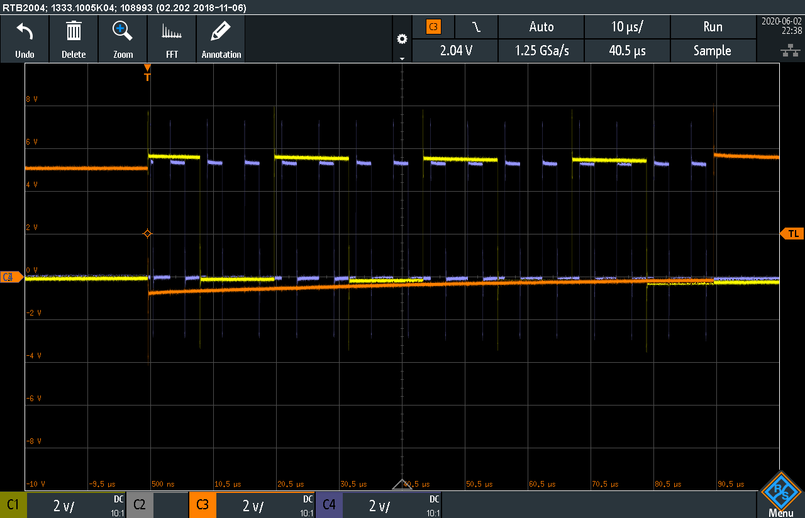Select the TL trigger level marker
This screenshot has width=805, height=518.
coord(792,234)
